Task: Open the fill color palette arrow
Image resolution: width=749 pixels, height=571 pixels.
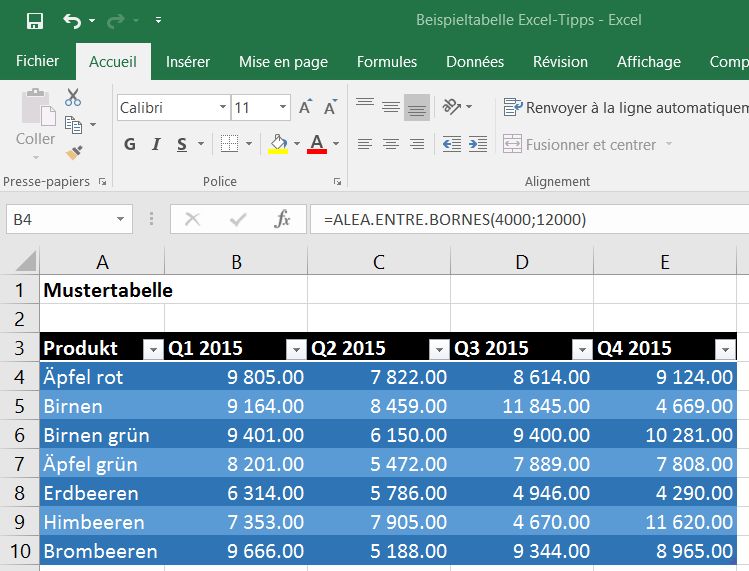Action: 297,144
